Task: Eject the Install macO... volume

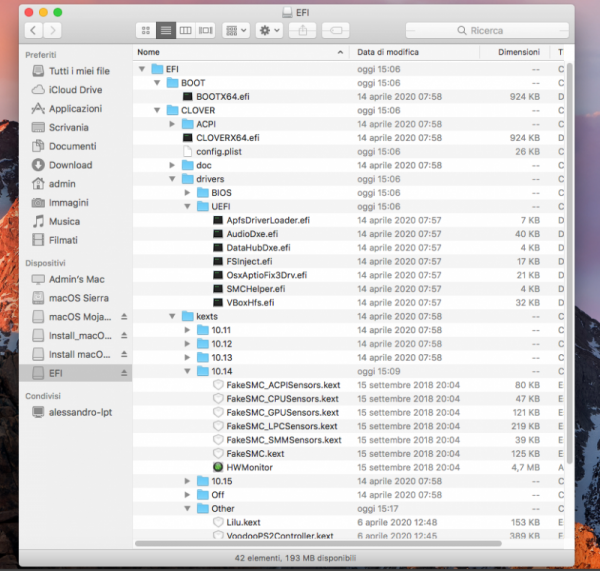Action: 124,354
